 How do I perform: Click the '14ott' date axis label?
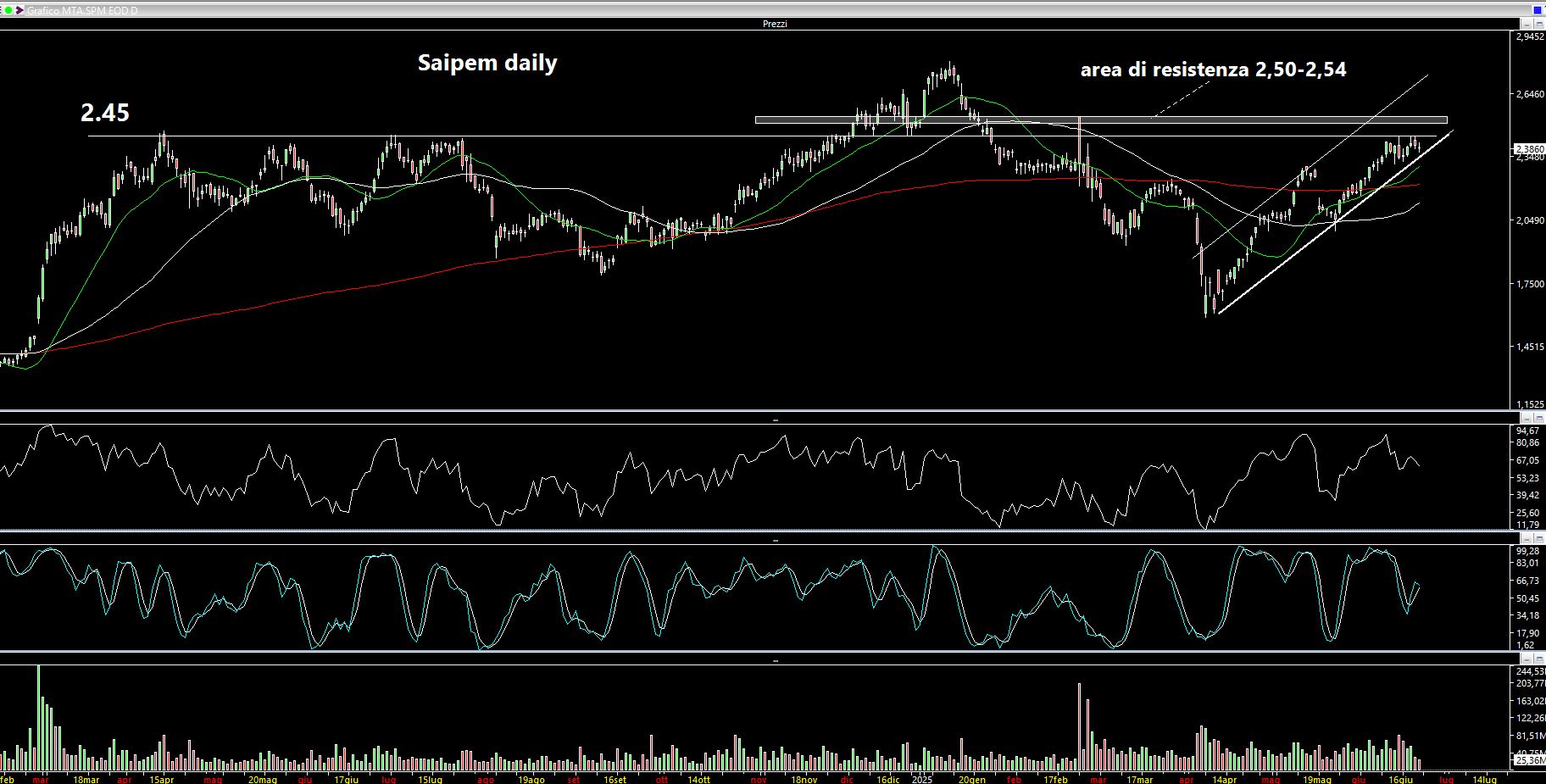tap(698, 779)
